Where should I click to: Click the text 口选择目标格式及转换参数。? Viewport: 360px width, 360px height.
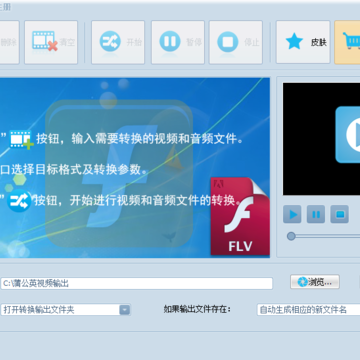point(74,170)
